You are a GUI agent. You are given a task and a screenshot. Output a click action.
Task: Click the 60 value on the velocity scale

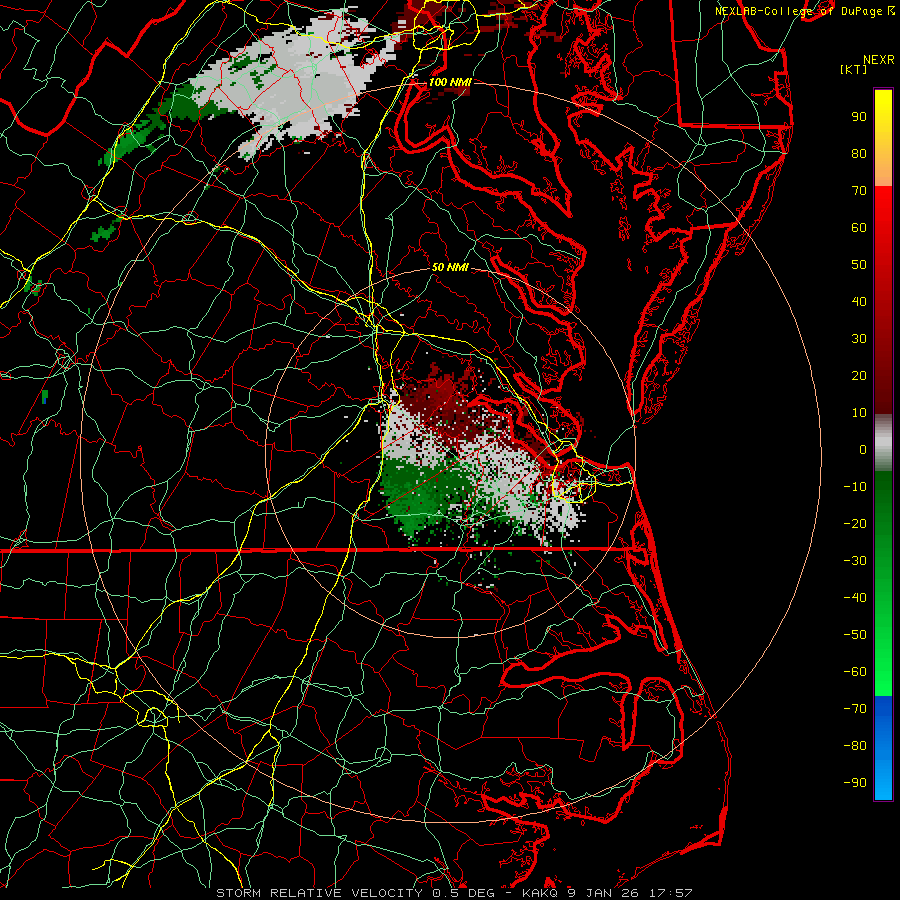(x=859, y=228)
